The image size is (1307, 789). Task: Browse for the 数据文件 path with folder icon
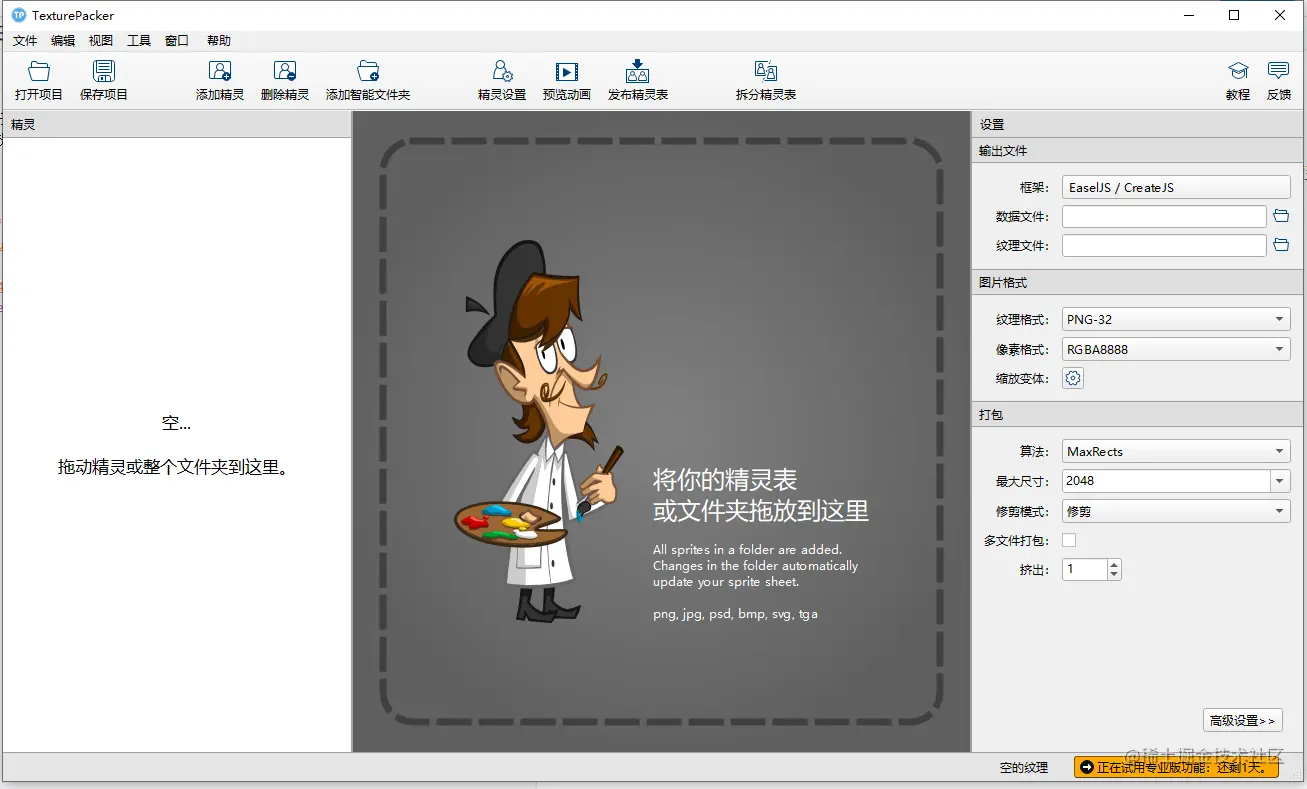1281,216
